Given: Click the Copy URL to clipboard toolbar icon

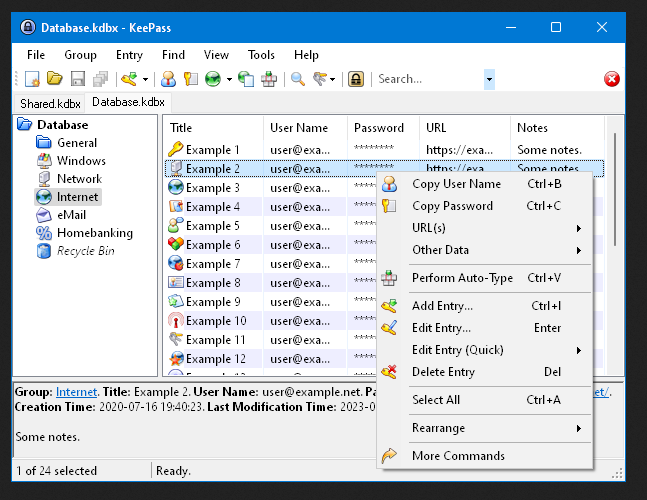Looking at the screenshot, I should click(x=246, y=79).
